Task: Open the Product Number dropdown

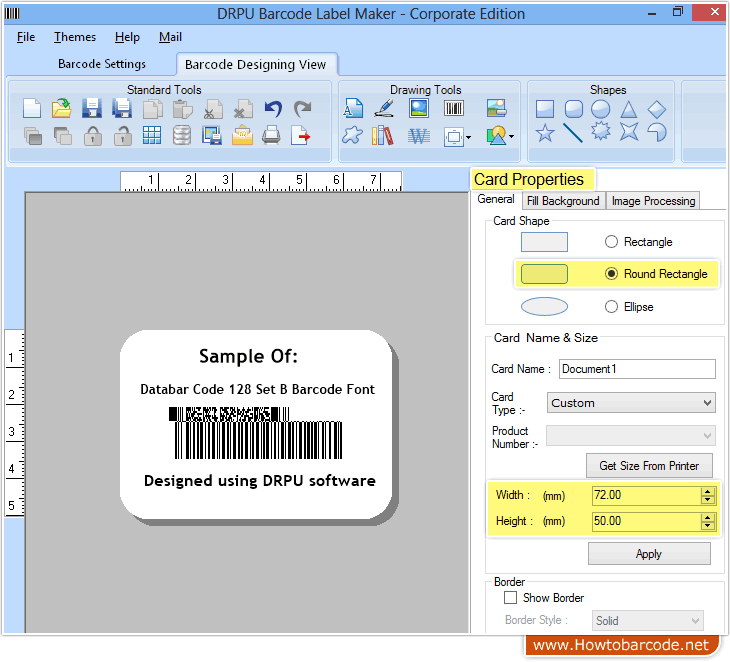Action: [631, 436]
